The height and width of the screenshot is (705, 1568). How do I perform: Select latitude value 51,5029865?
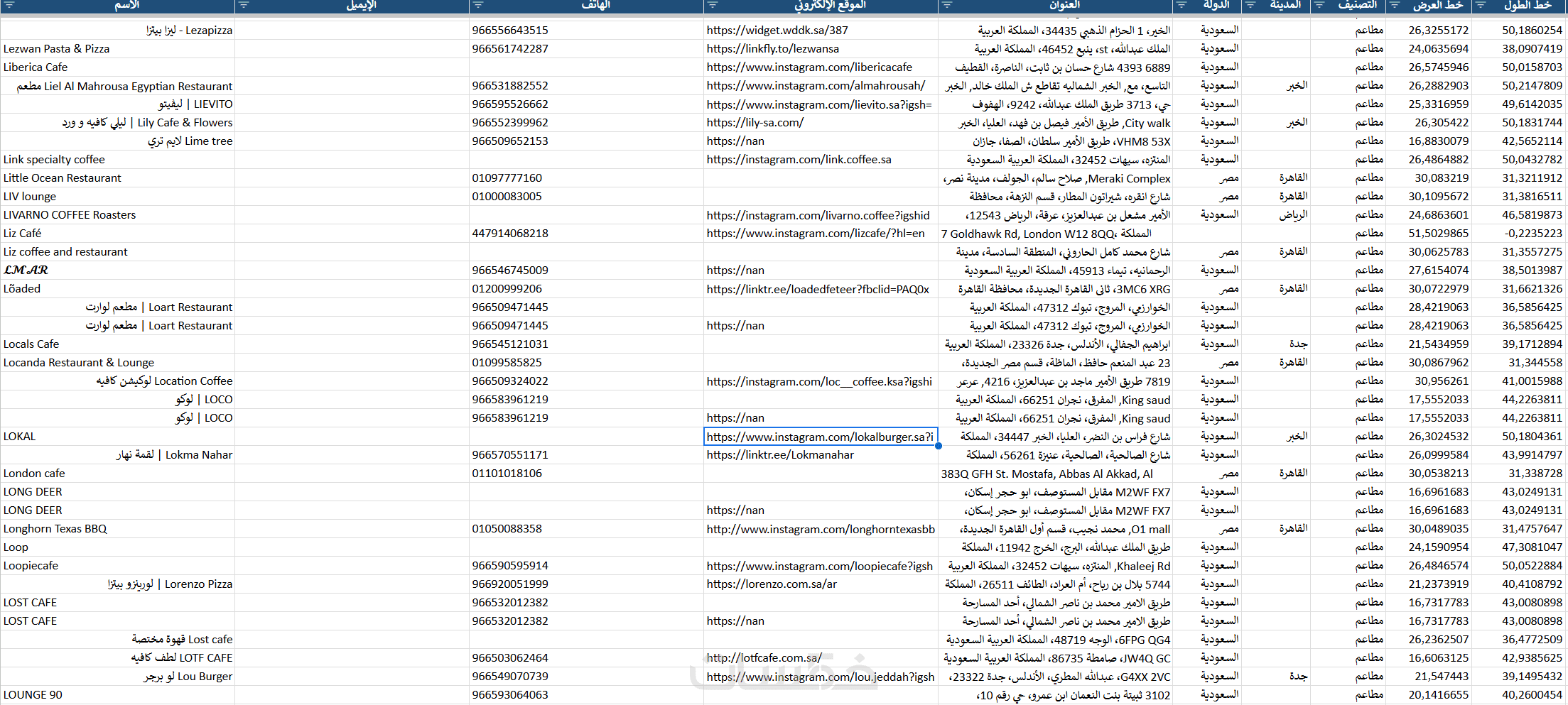click(1428, 234)
